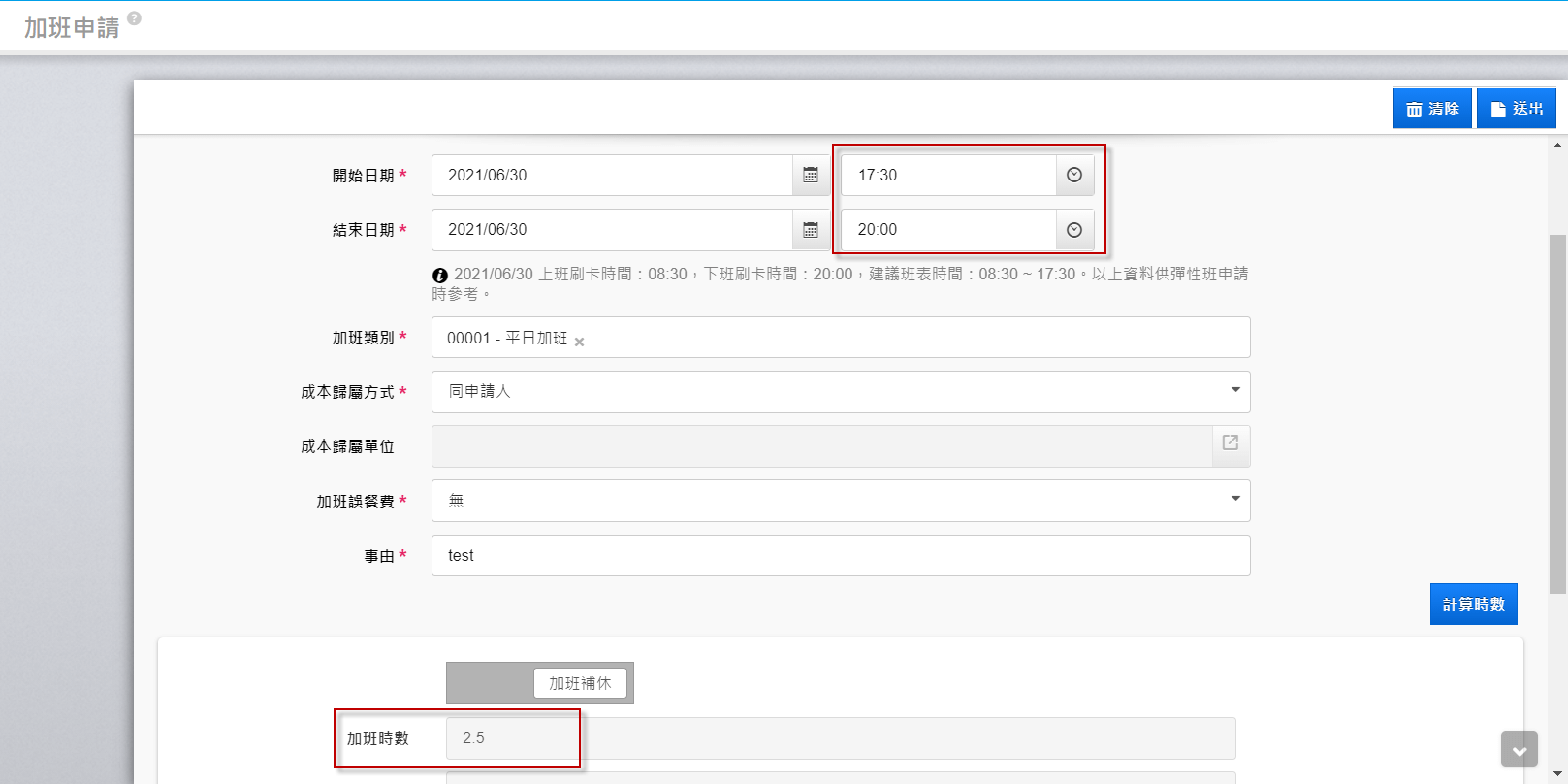Remove the 平日加班 overtime type tag
The width and height of the screenshot is (1568, 784).
tap(579, 342)
